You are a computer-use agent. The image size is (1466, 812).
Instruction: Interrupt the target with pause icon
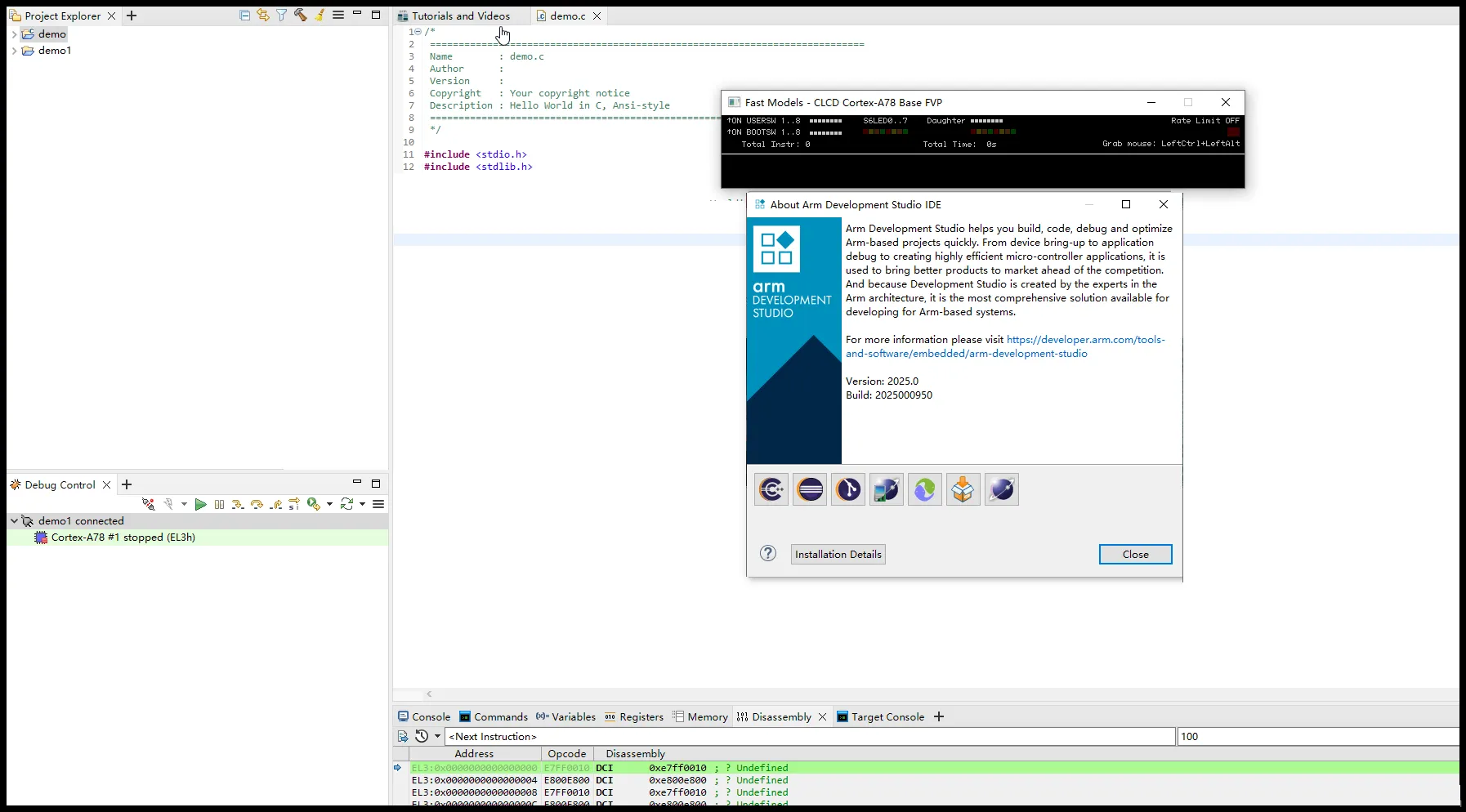[219, 505]
